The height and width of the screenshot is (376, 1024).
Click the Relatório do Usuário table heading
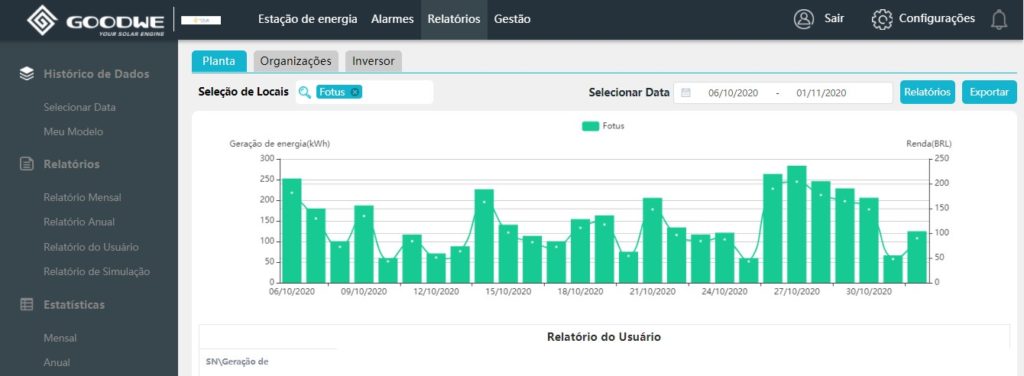(x=604, y=337)
